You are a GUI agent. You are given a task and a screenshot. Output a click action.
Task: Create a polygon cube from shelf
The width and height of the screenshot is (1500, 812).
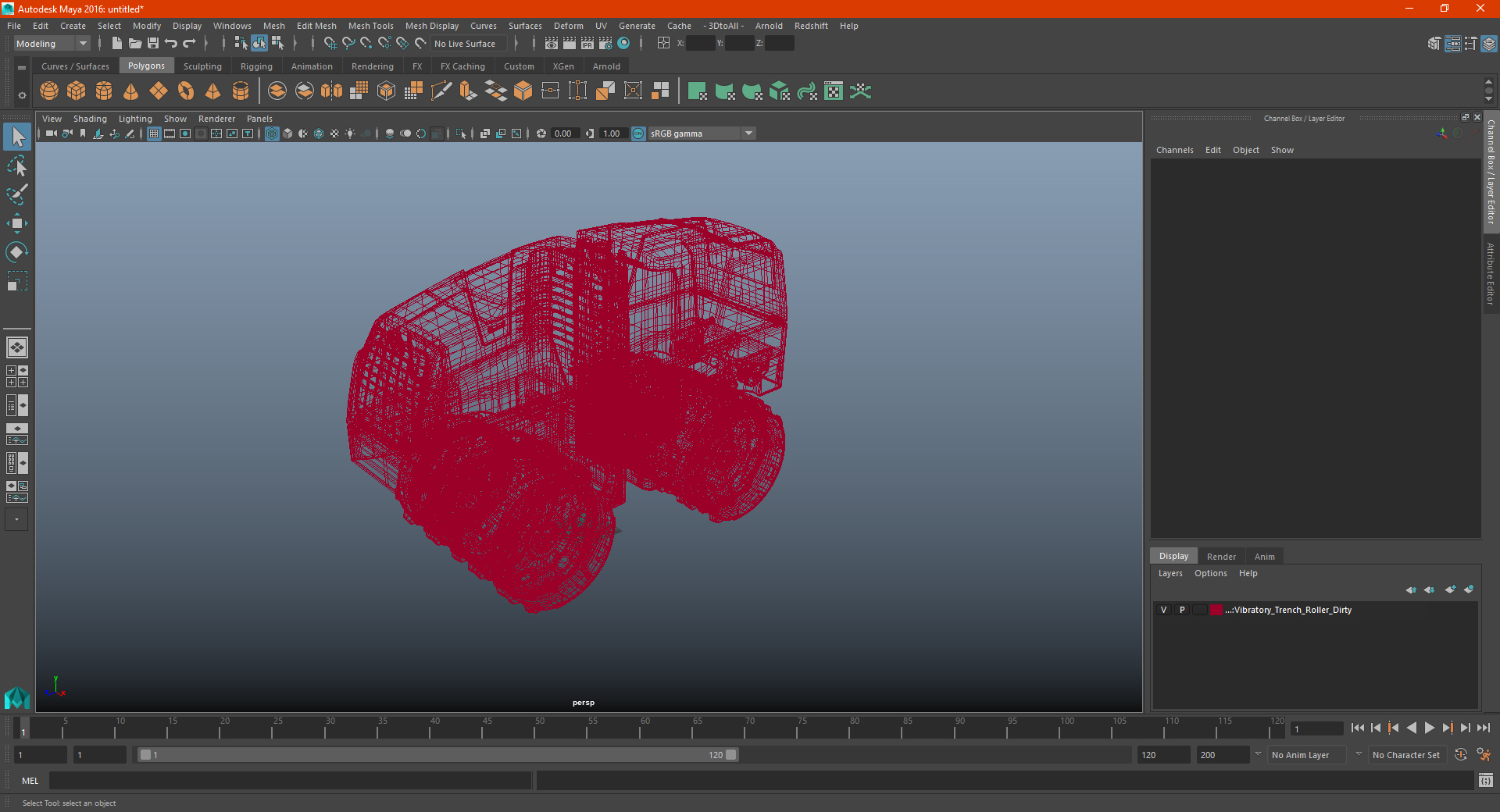coord(77,91)
